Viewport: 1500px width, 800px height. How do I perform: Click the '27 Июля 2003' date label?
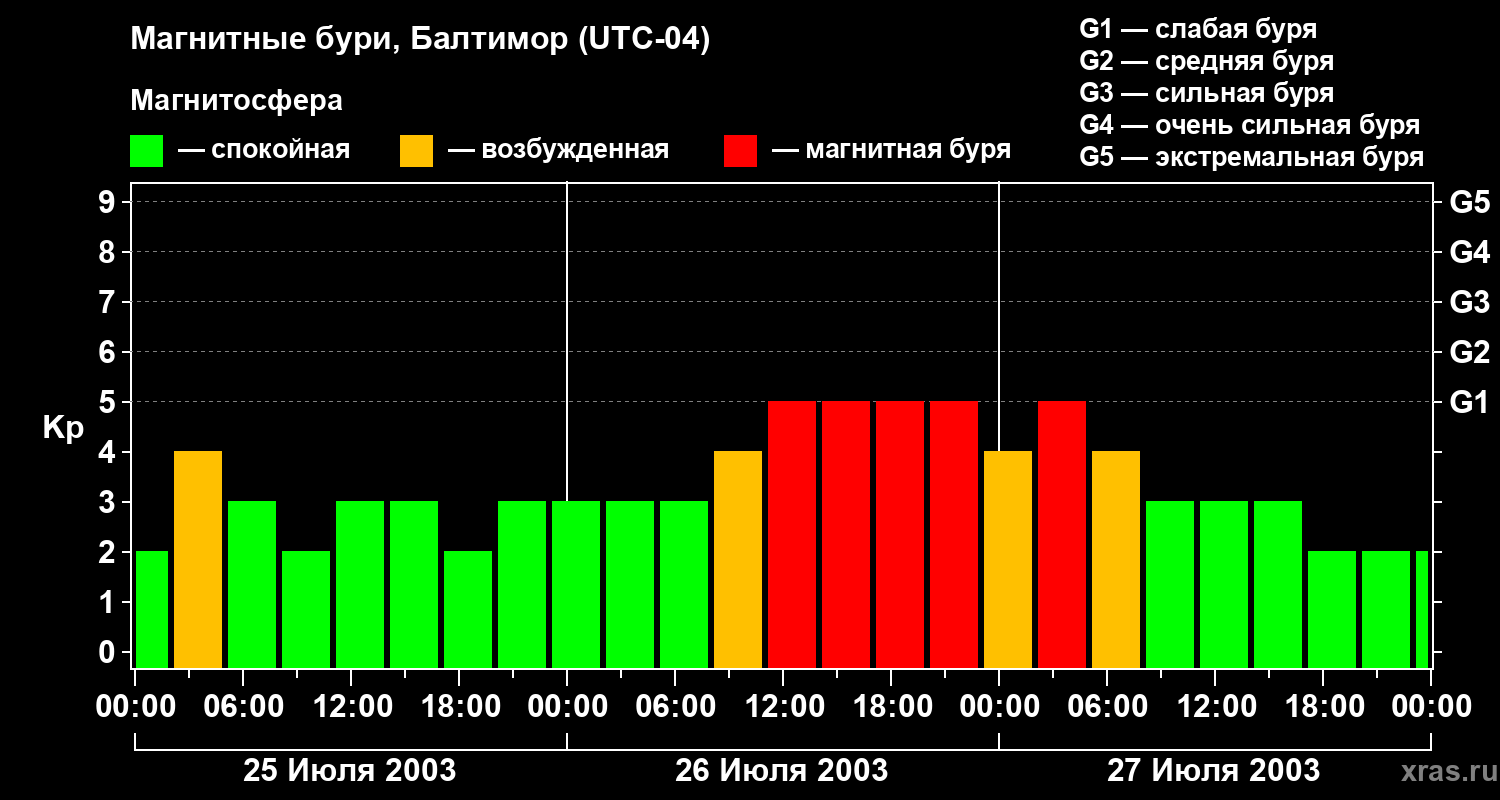click(x=1213, y=771)
